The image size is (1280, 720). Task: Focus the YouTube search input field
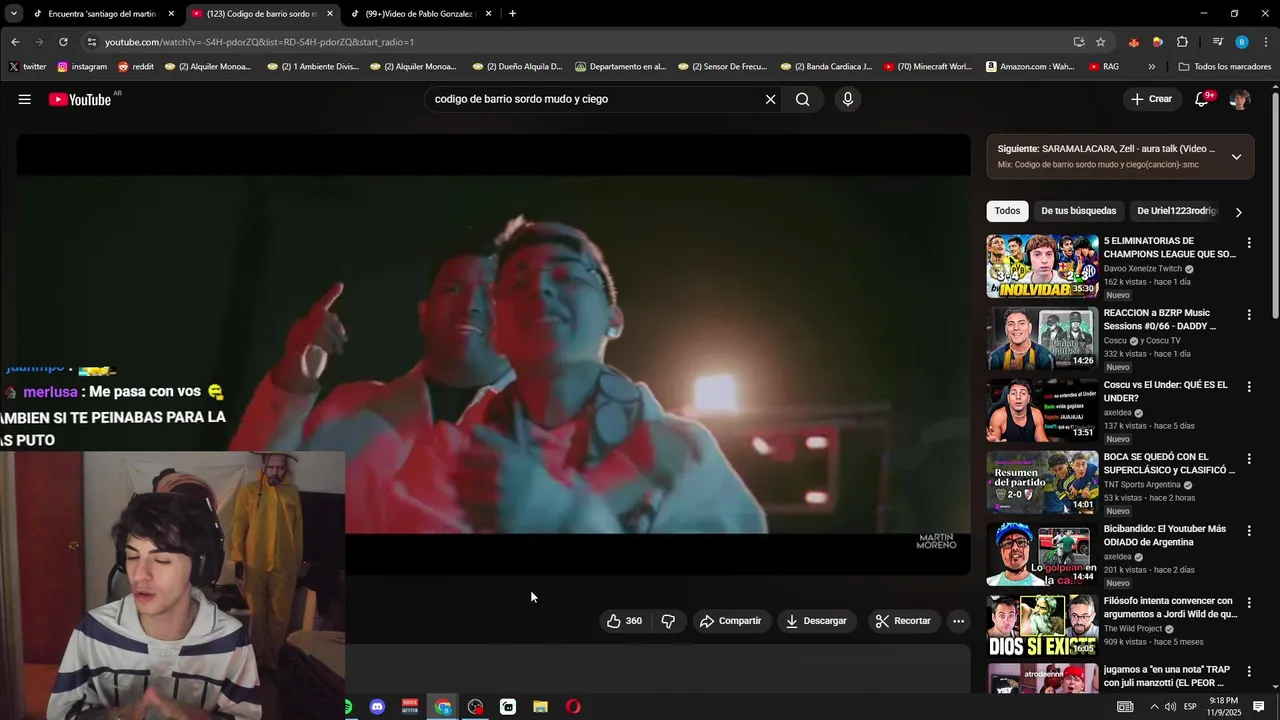(x=595, y=99)
